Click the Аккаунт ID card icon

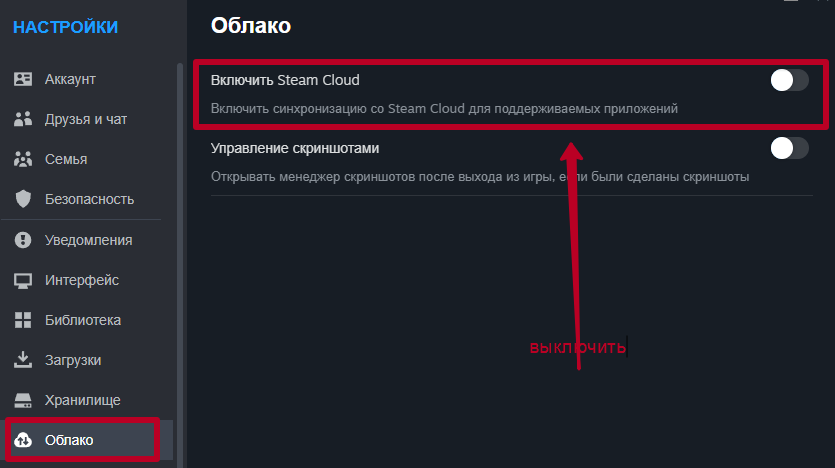24,79
